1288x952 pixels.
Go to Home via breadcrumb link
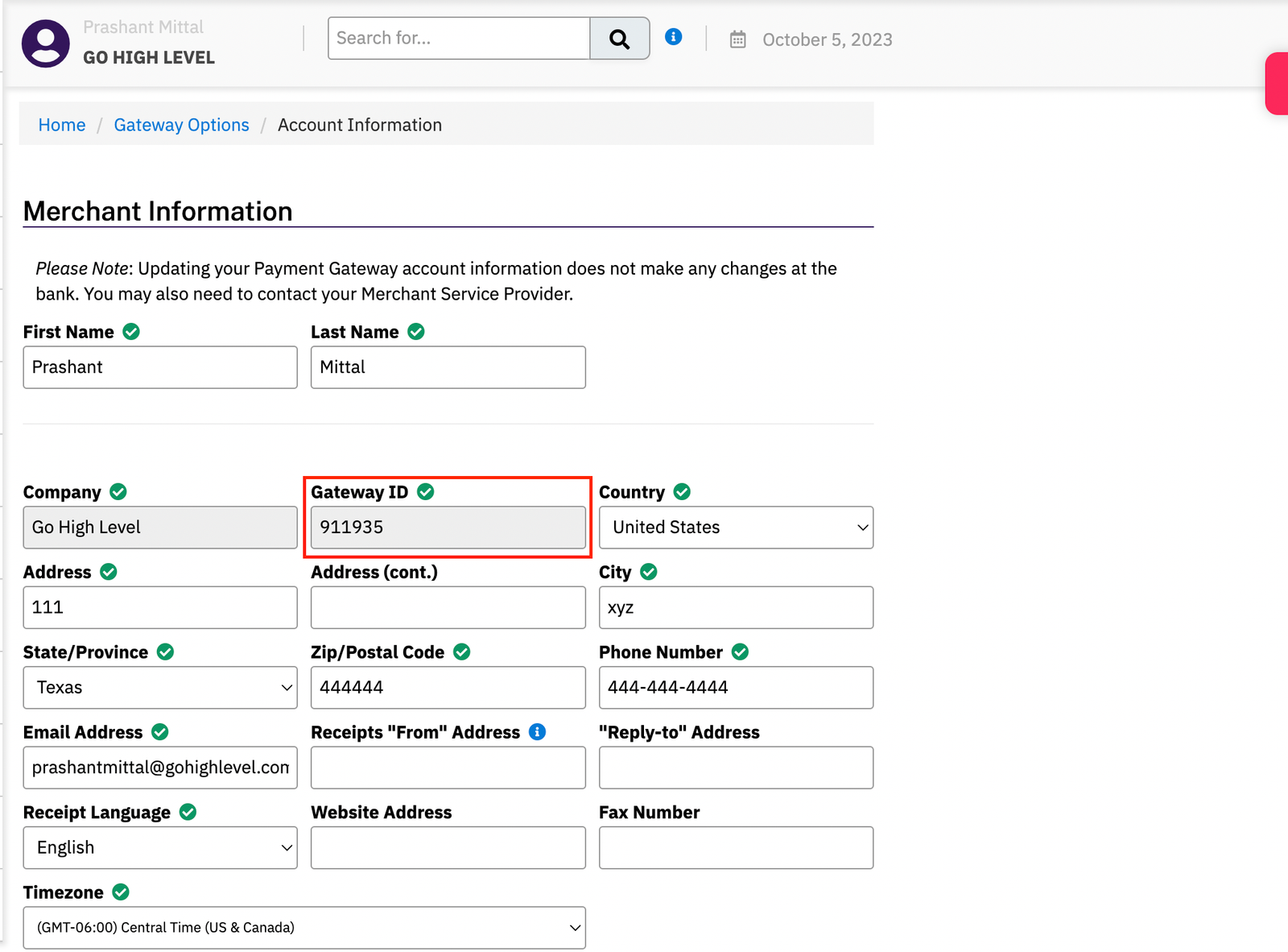[62, 125]
